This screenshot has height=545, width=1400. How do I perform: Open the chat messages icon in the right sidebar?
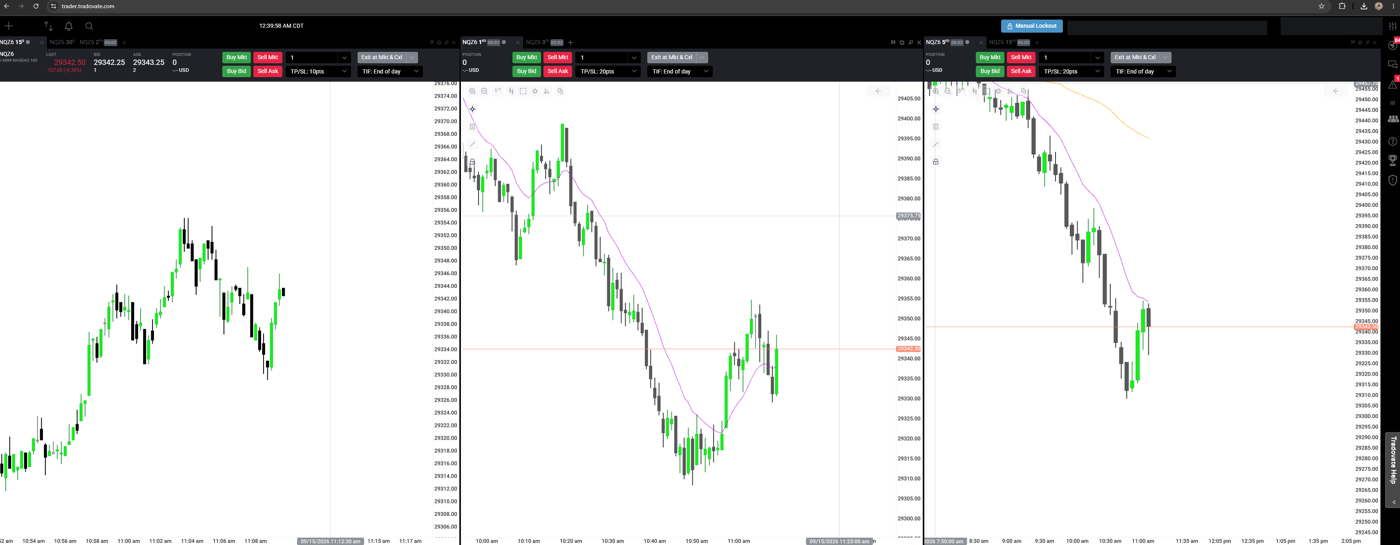tap(1393, 64)
